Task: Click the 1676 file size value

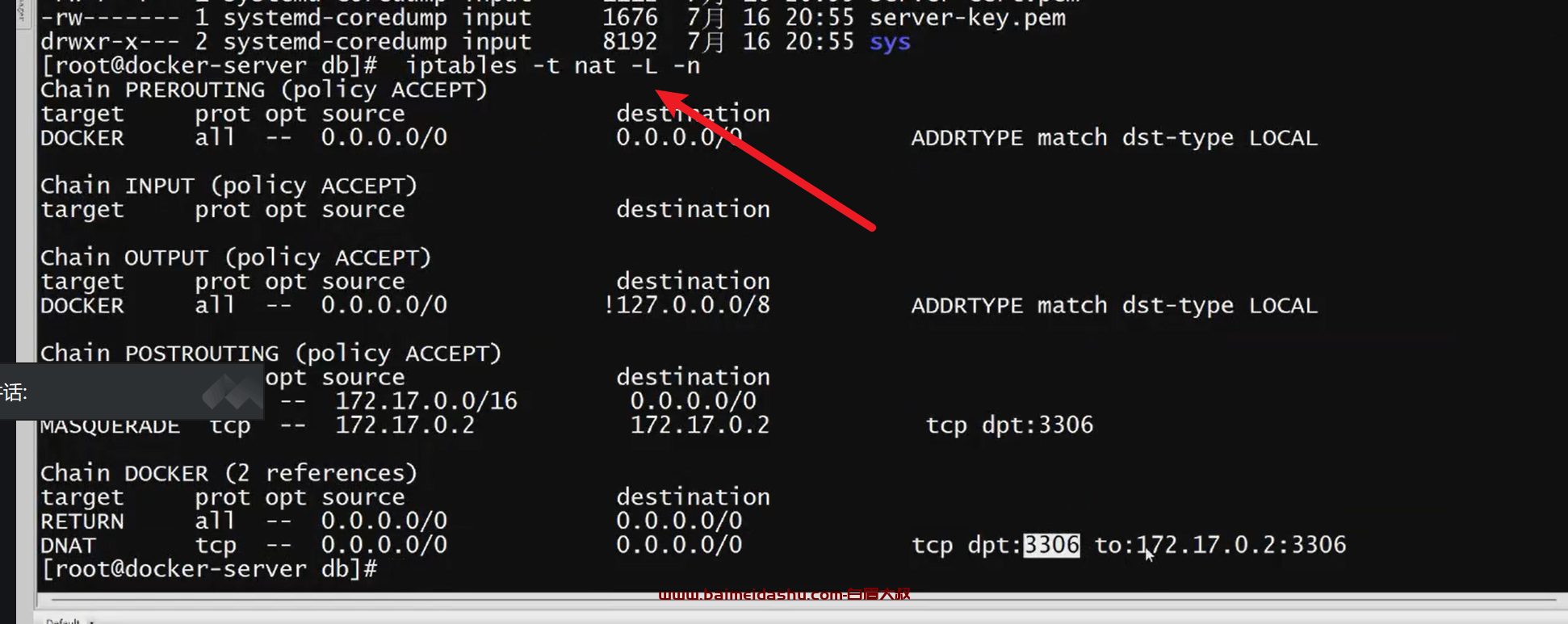Action: click(x=630, y=17)
